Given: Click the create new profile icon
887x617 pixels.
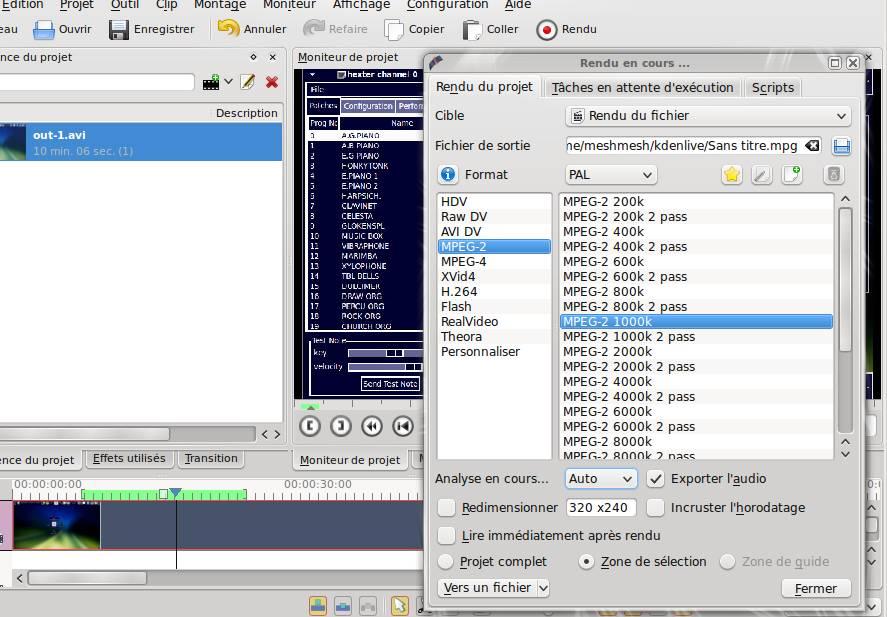Looking at the screenshot, I should click(792, 175).
